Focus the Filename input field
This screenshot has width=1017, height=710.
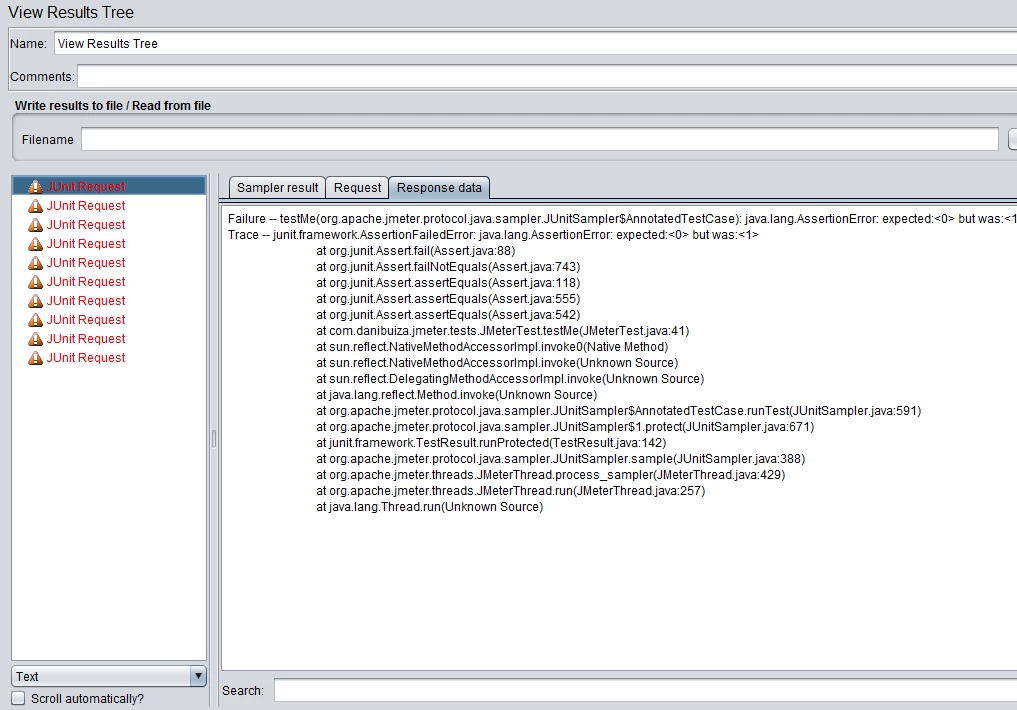(540, 139)
